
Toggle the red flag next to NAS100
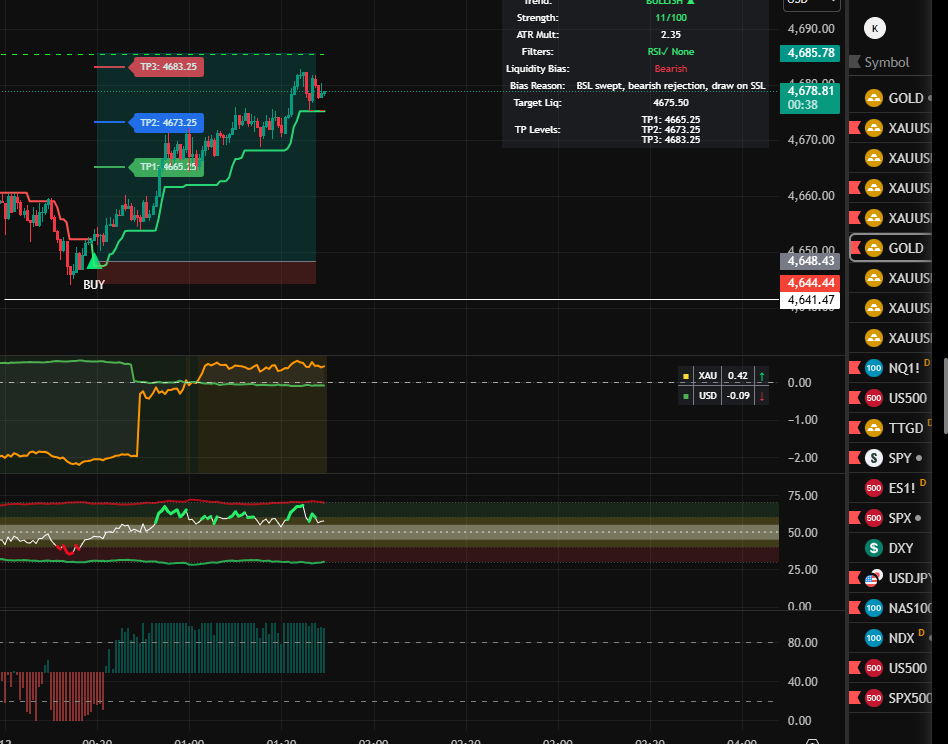click(854, 608)
